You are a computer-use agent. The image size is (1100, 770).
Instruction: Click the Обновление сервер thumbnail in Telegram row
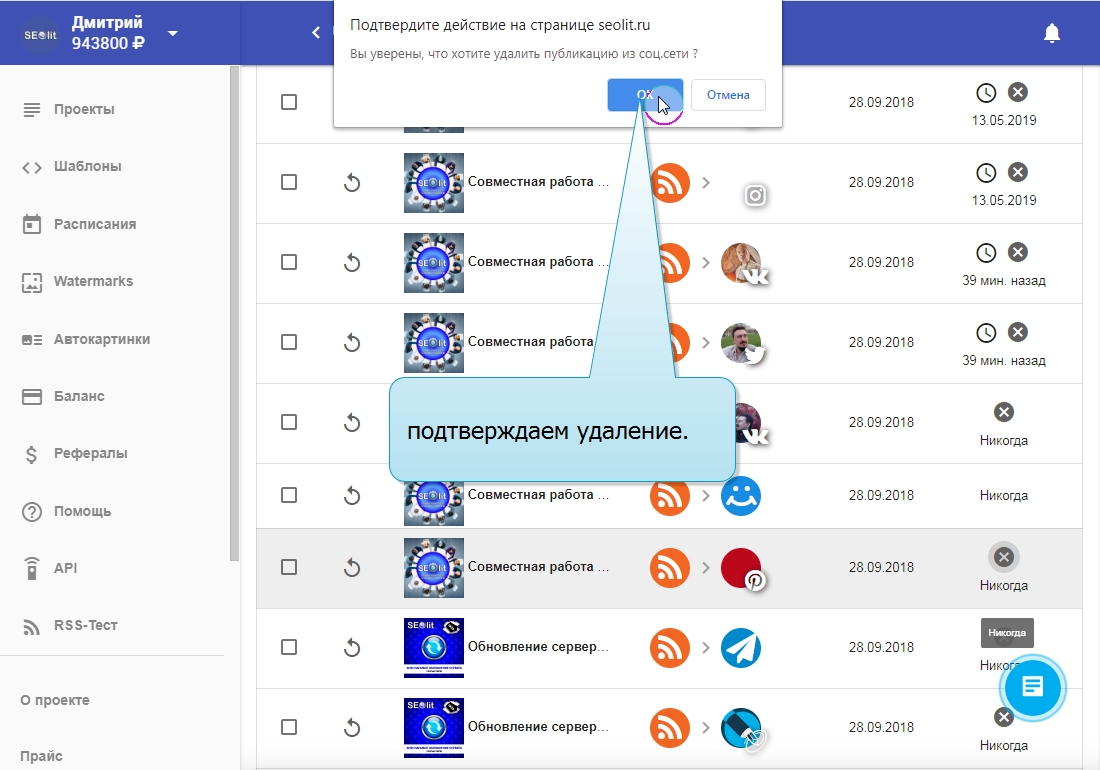[x=434, y=648]
